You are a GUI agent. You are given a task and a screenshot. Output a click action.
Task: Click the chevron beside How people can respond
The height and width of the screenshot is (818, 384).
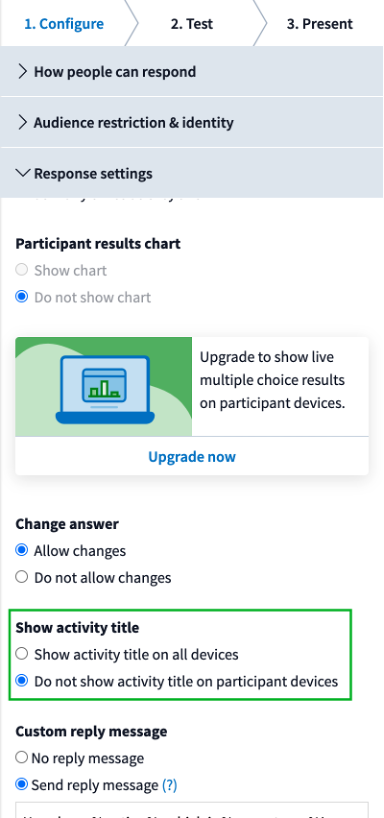coord(22,71)
